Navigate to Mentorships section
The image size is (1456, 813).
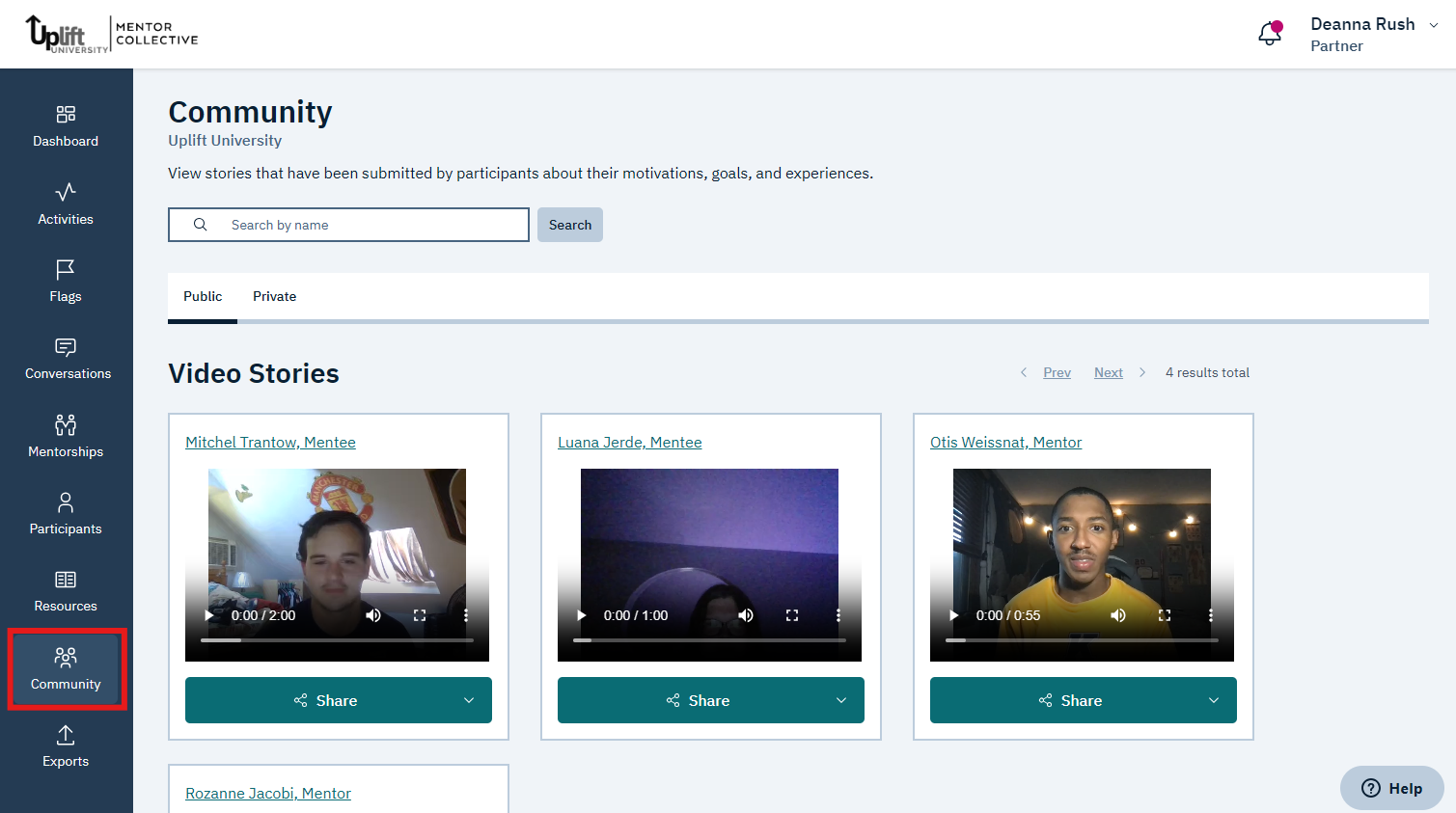point(66,437)
